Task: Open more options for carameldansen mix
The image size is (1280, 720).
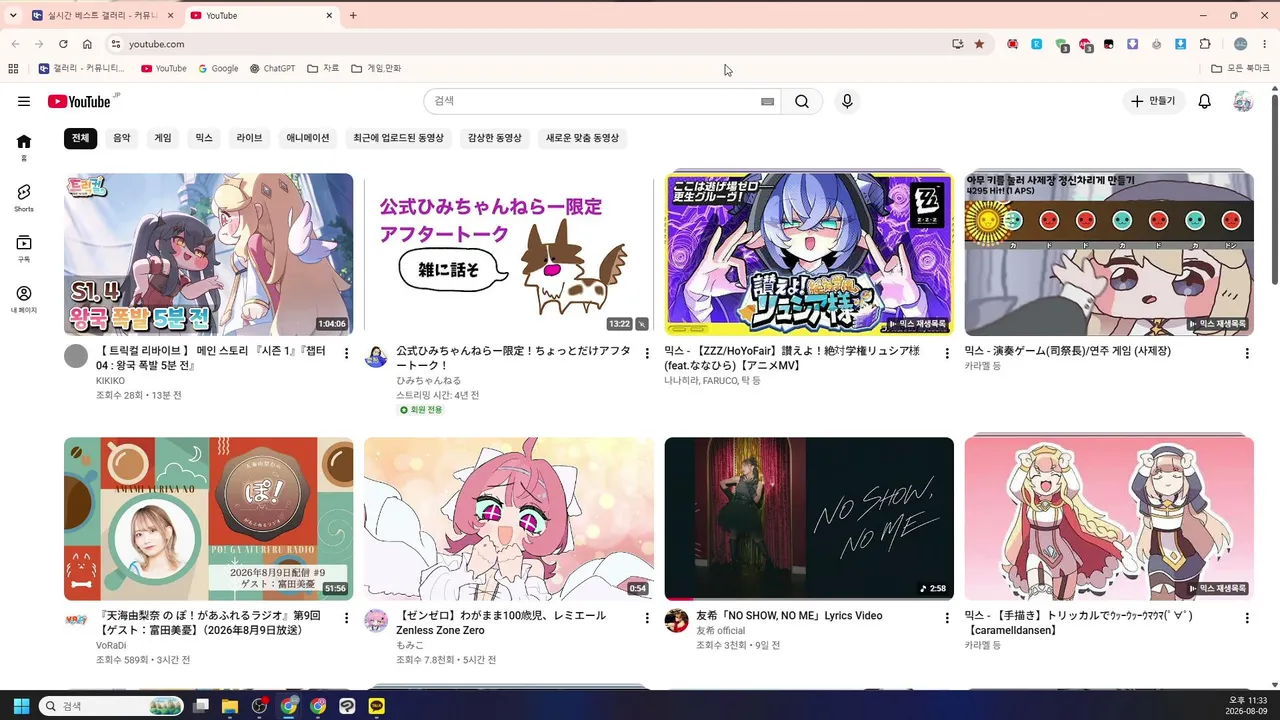Action: (1247, 618)
